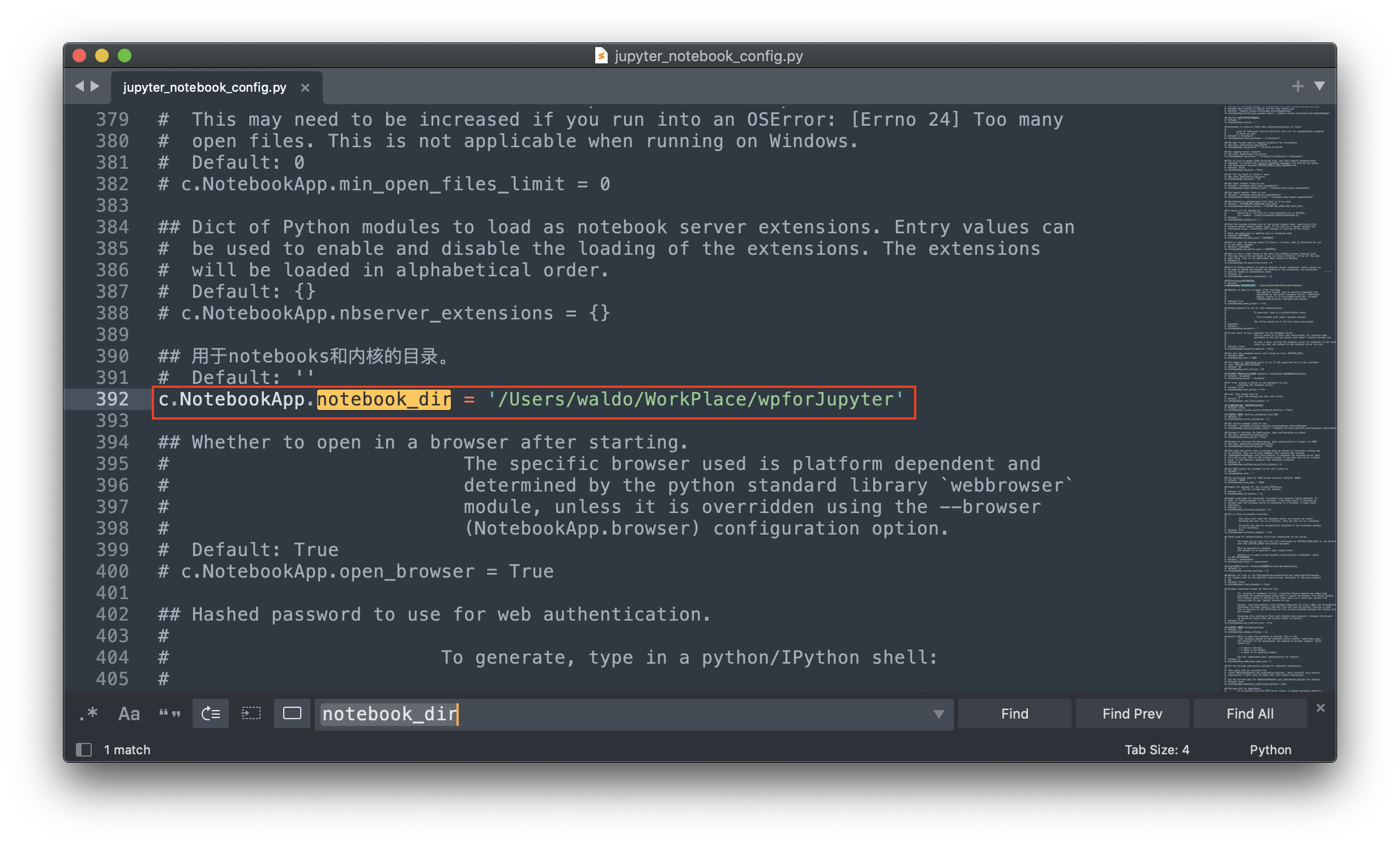Viewport: 1400px width, 846px height.
Task: Open the Tab Size: 4 menu
Action: (1156, 749)
